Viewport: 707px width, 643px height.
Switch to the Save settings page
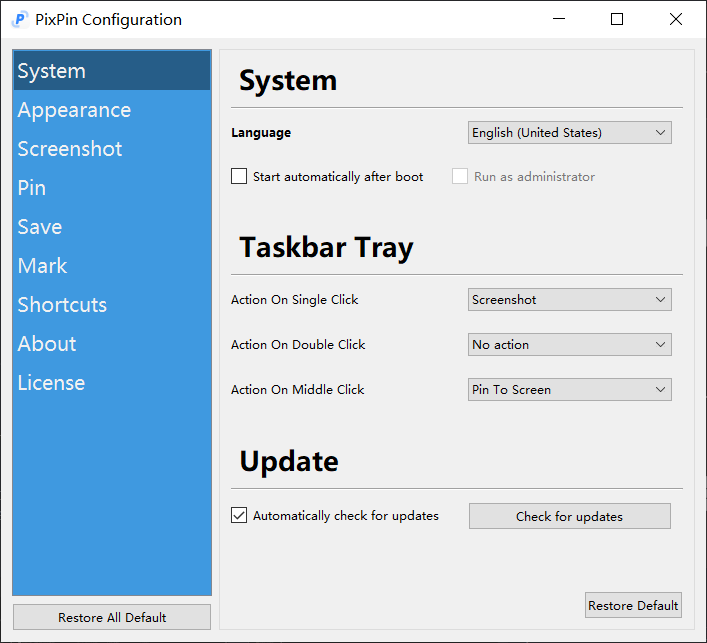coord(112,226)
